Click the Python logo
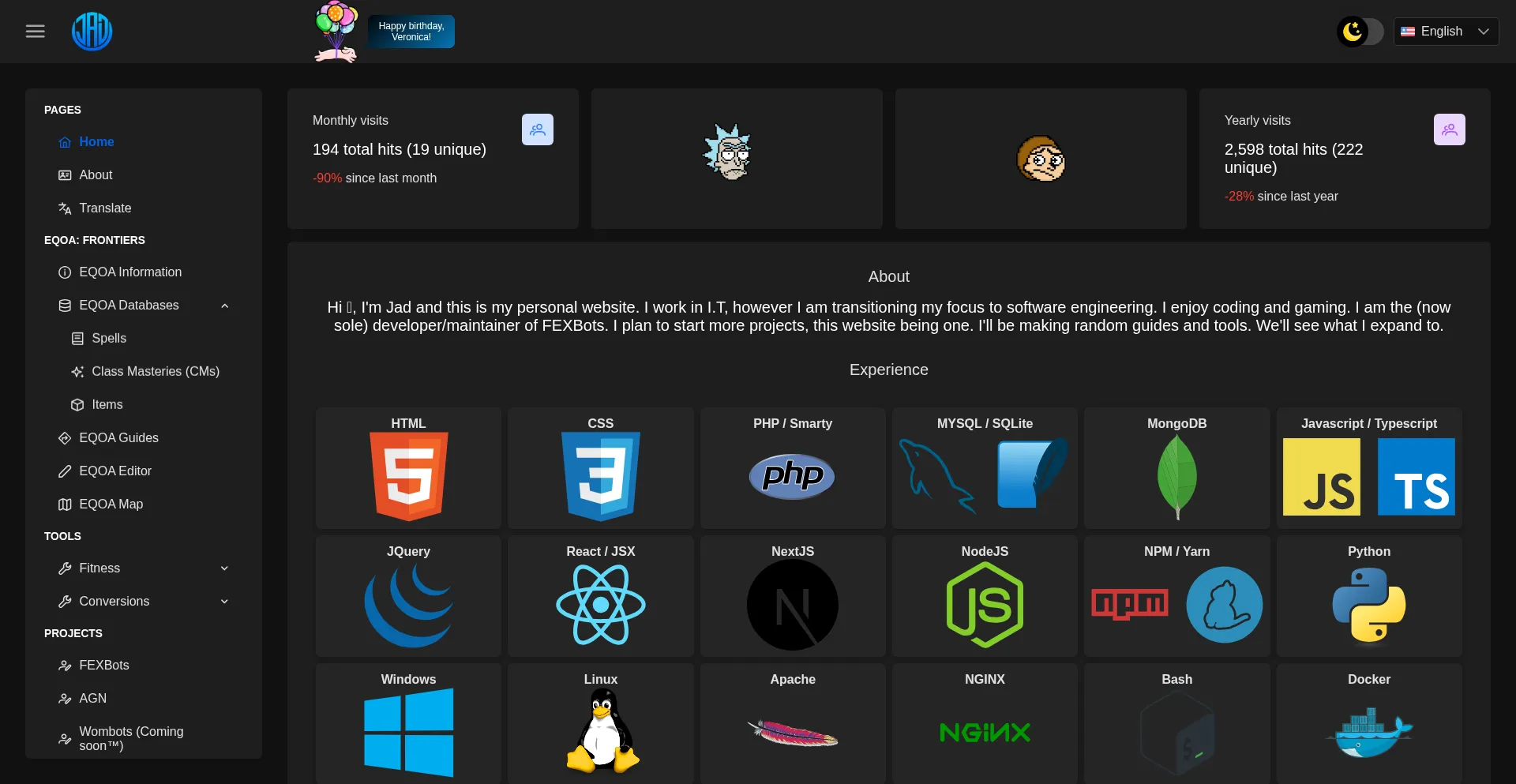Viewport: 1516px width, 784px height. click(x=1369, y=605)
